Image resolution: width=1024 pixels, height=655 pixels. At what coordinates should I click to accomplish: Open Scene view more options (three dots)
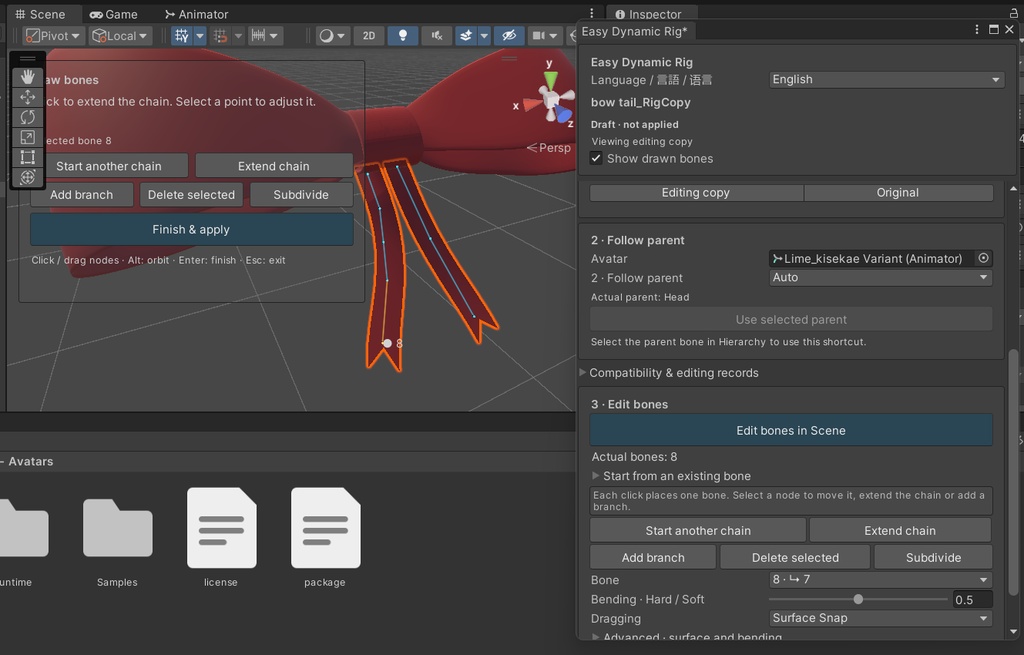pos(592,13)
